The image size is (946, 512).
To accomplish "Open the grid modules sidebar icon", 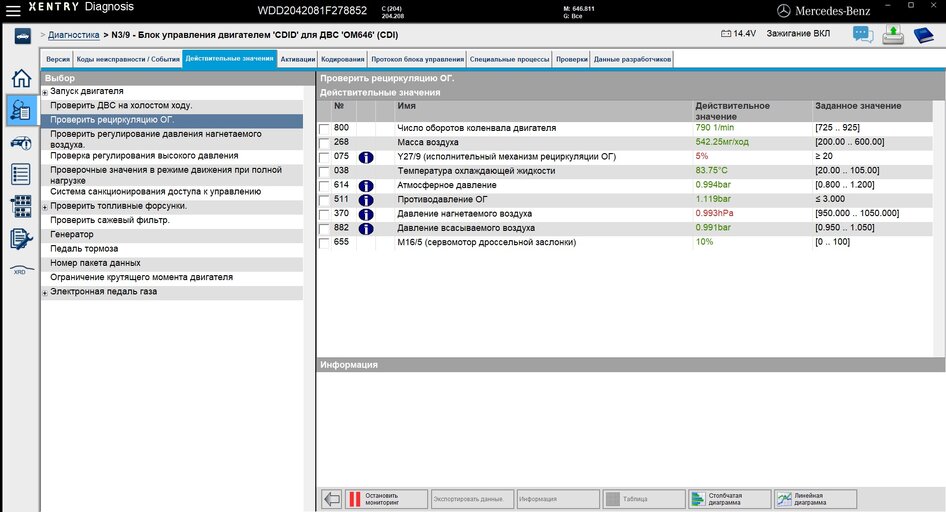I will pyautogui.click(x=21, y=206).
